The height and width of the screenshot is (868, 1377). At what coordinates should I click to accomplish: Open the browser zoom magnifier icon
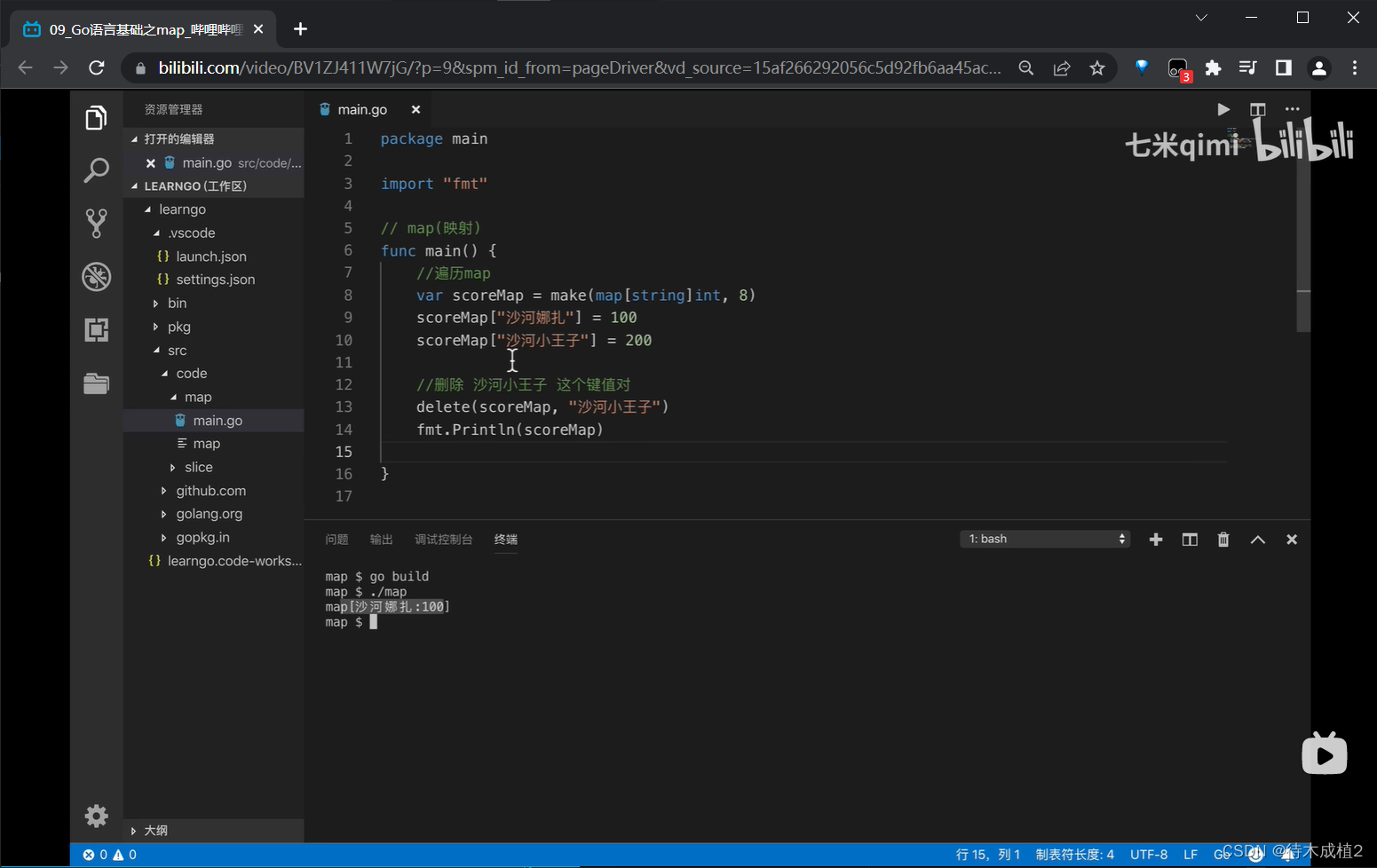1026,68
